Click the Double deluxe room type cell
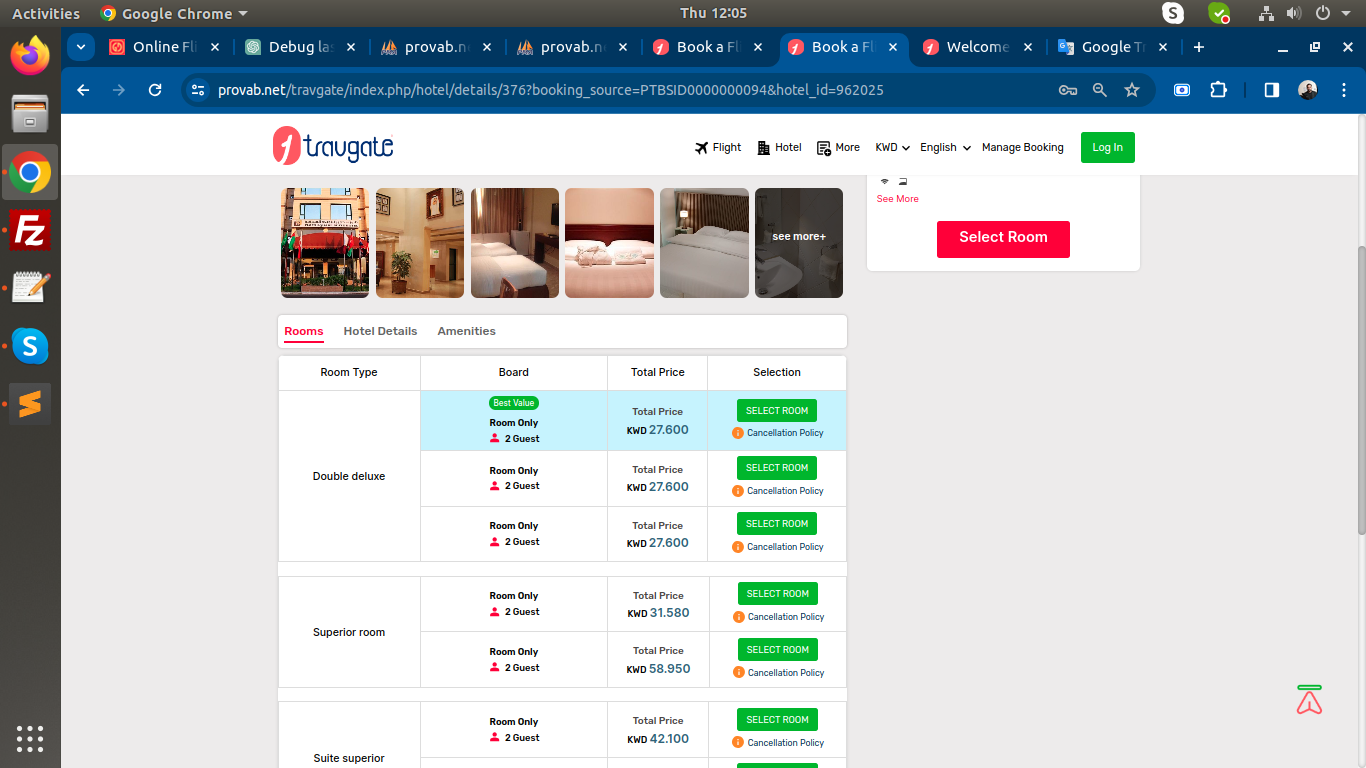 tap(349, 476)
